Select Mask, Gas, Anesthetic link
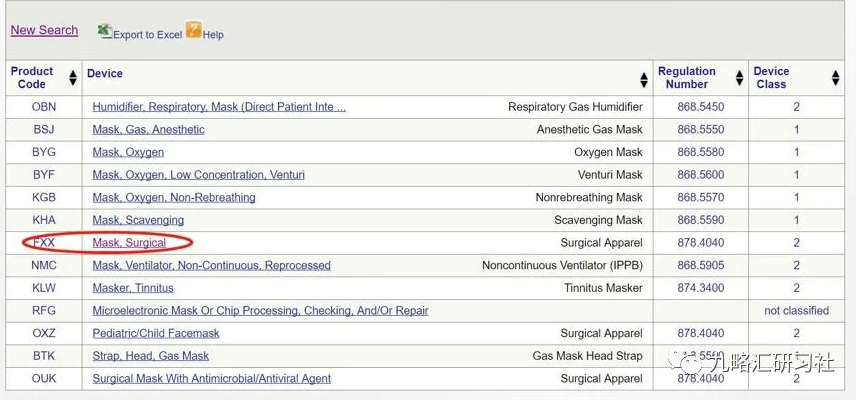 tap(148, 130)
